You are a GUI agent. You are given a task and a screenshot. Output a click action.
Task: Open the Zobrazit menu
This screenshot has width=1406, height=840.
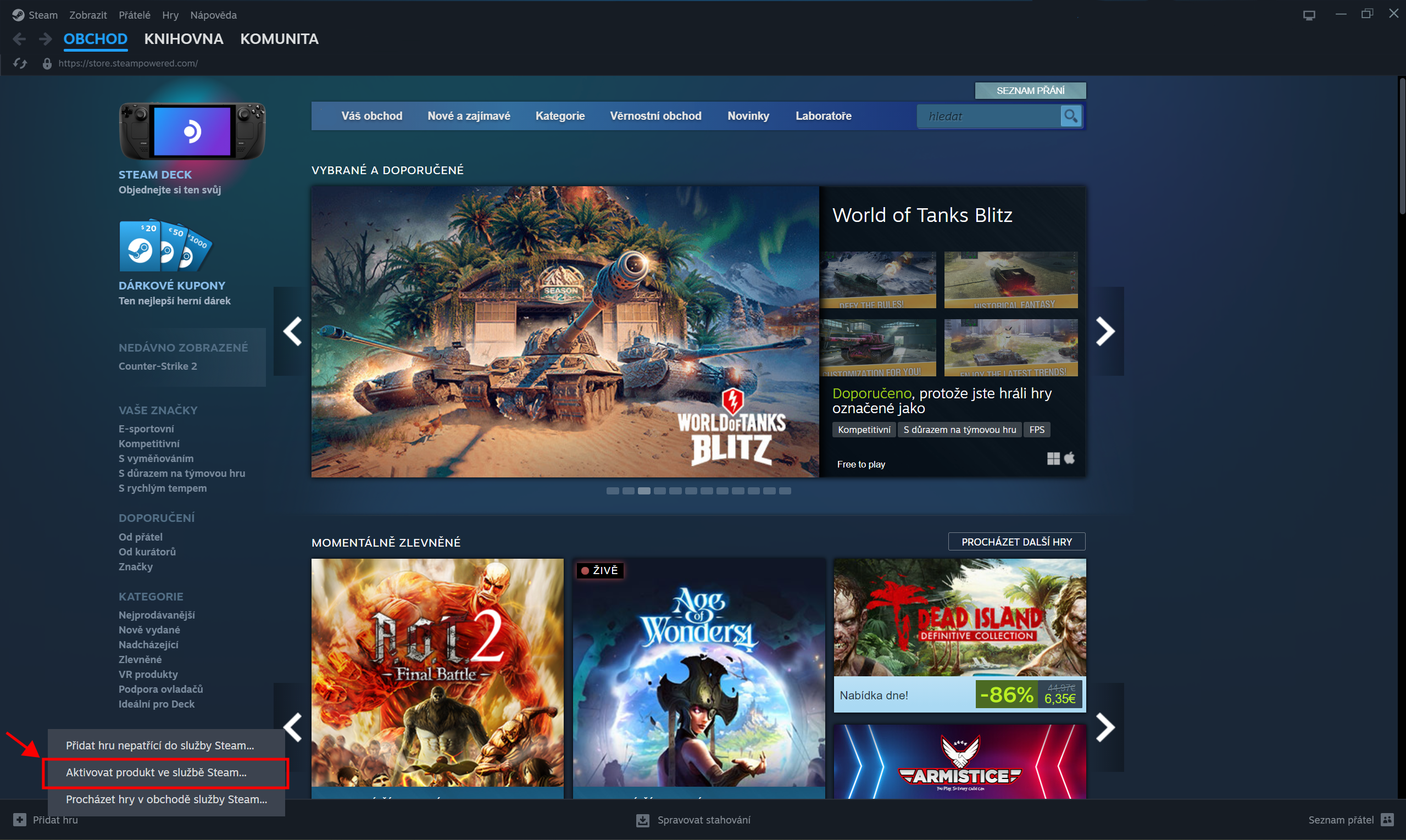point(88,15)
